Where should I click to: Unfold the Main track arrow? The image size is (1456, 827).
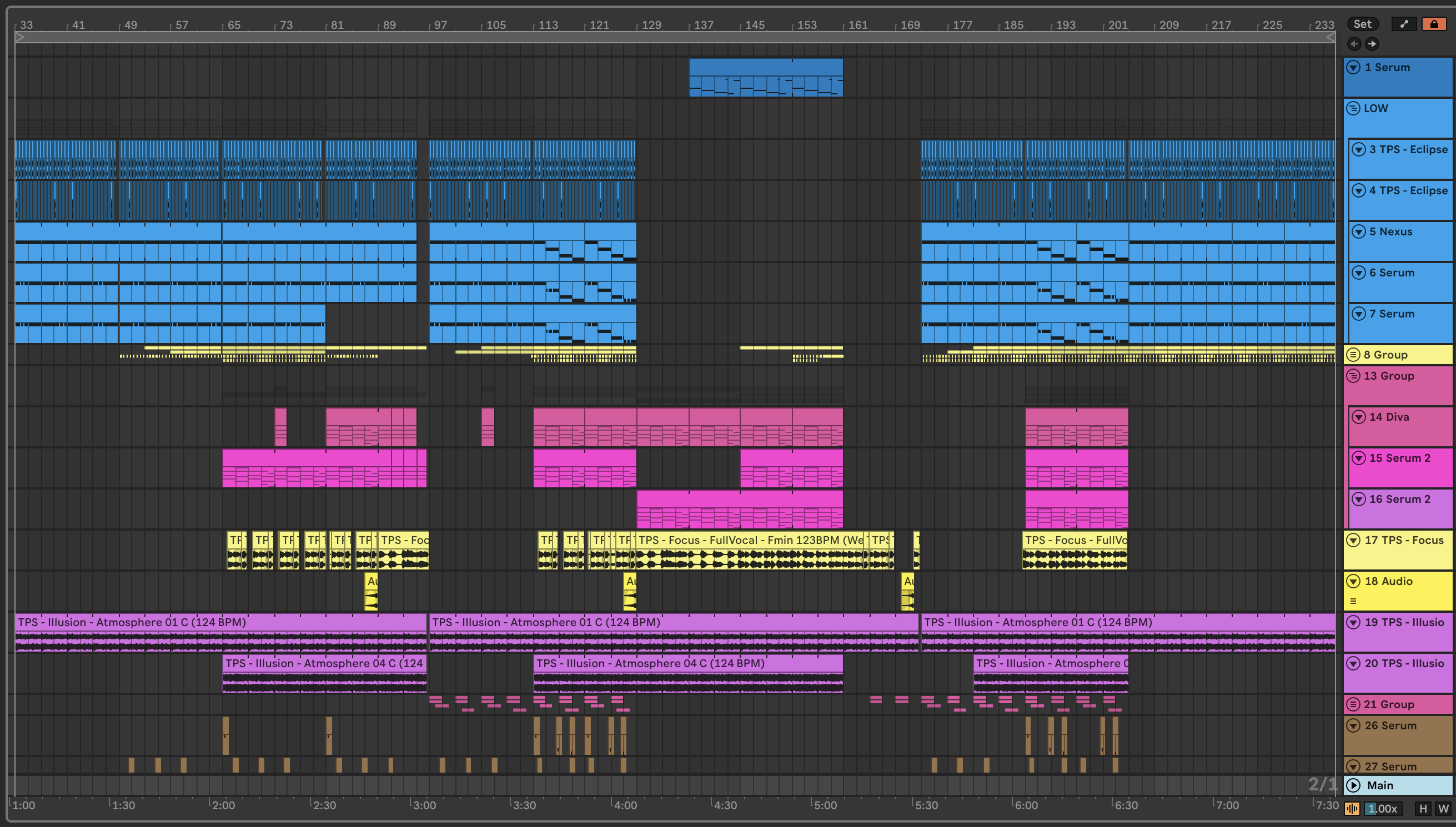coord(1354,785)
